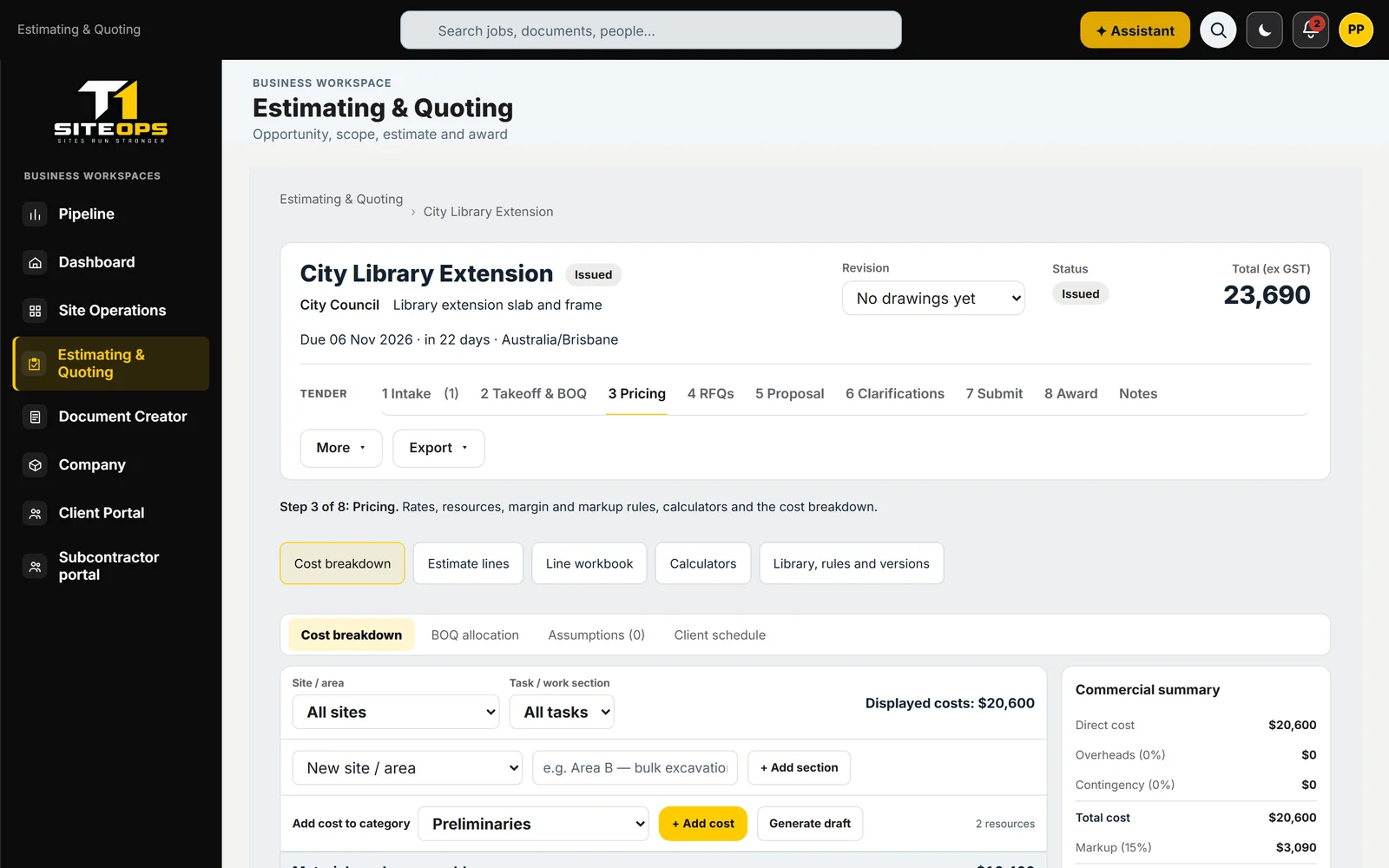Open the PP user avatar menu
The height and width of the screenshot is (868, 1389).
[1356, 30]
